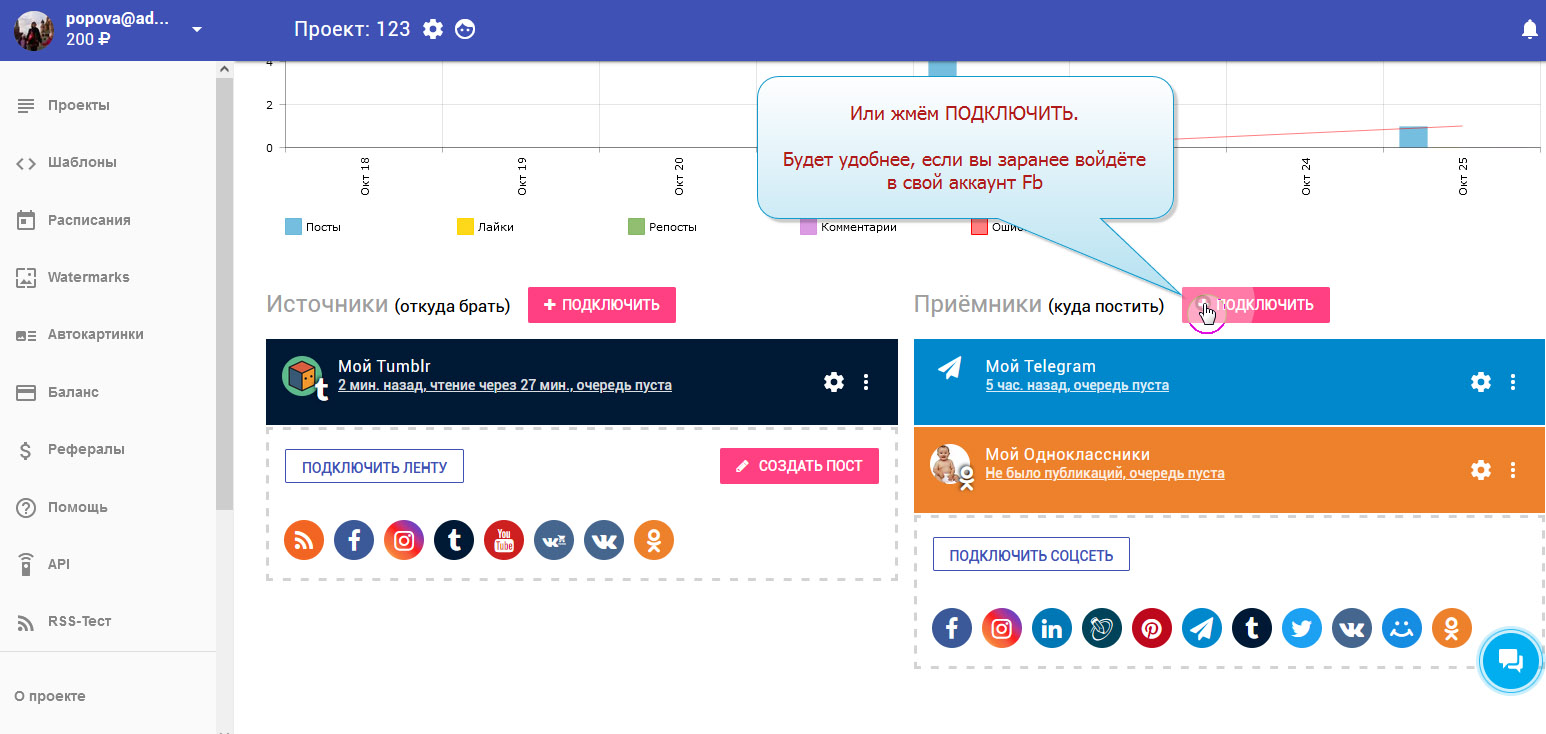Open Расписания in the sidebar

(89, 220)
